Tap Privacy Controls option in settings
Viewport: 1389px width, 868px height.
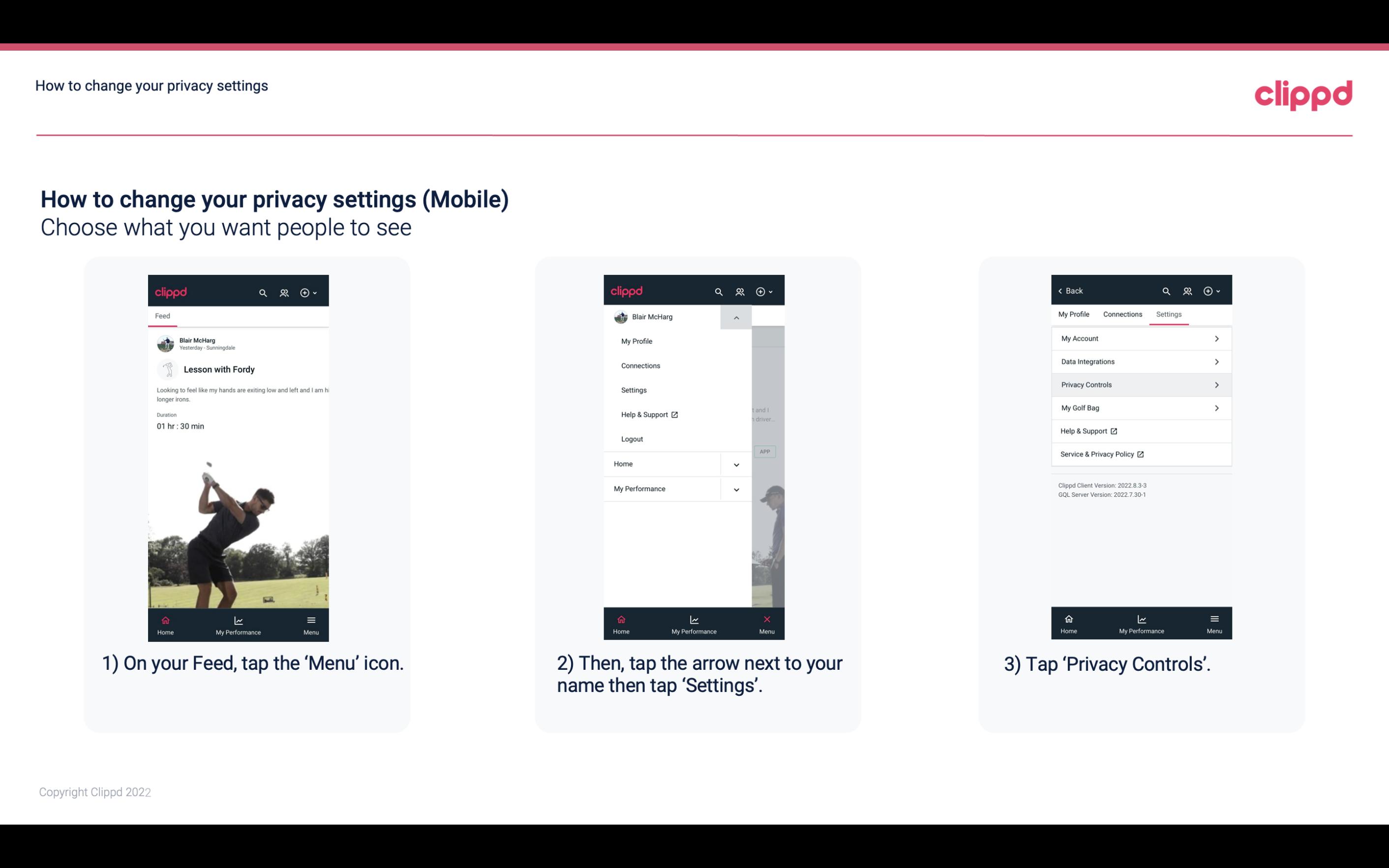pyautogui.click(x=1140, y=384)
